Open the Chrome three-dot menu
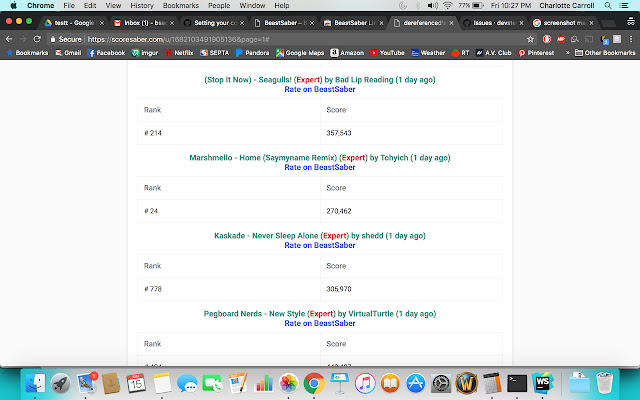Image resolution: width=640 pixels, height=400 pixels. pos(631,39)
